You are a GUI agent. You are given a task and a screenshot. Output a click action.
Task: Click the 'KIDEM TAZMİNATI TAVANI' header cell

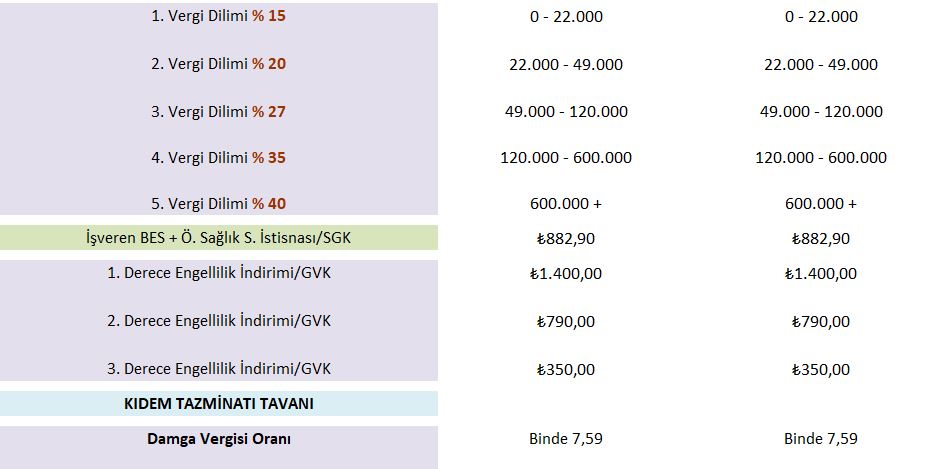pos(218,404)
